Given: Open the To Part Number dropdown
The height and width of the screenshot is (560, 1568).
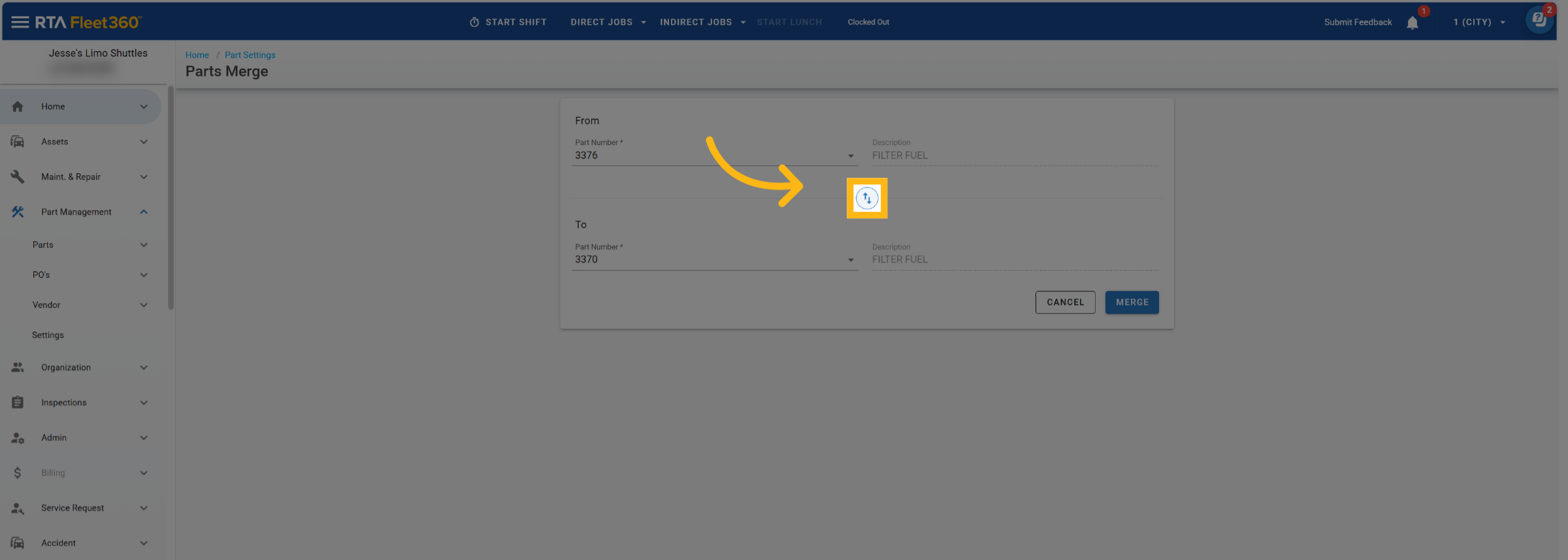Looking at the screenshot, I should coord(850,259).
